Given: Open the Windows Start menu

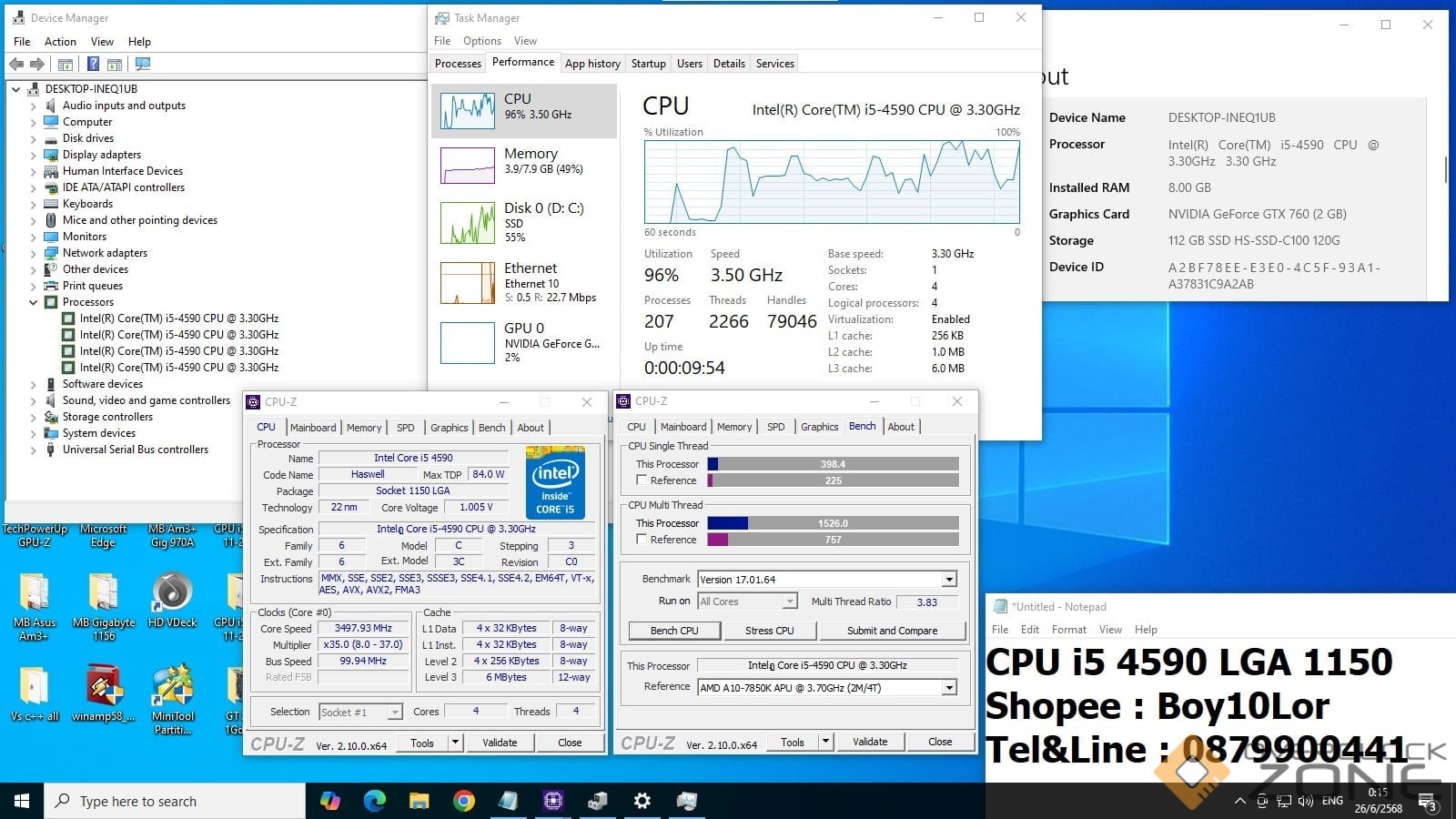Looking at the screenshot, I should click(22, 801).
